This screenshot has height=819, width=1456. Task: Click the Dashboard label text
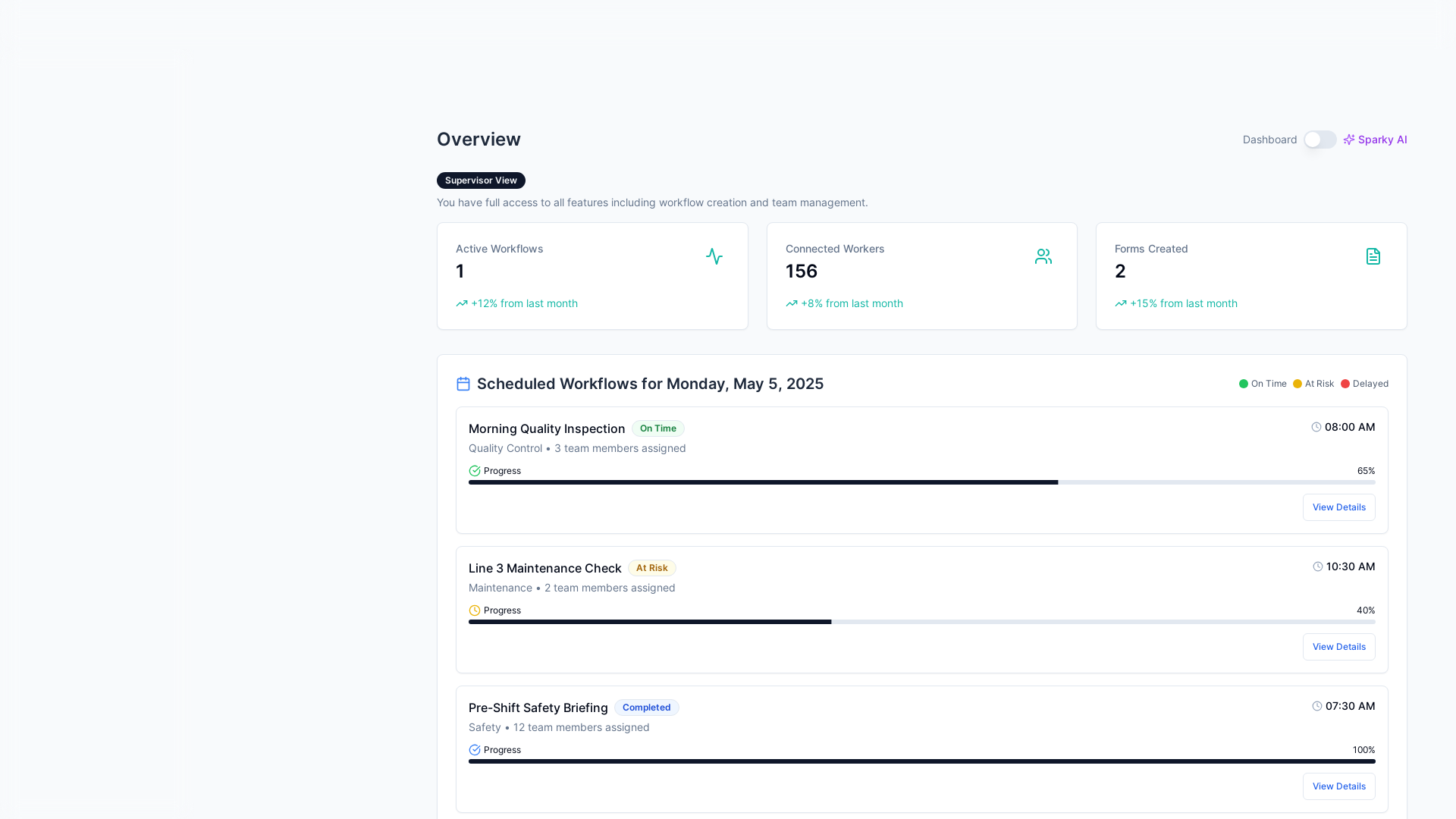pyautogui.click(x=1269, y=140)
